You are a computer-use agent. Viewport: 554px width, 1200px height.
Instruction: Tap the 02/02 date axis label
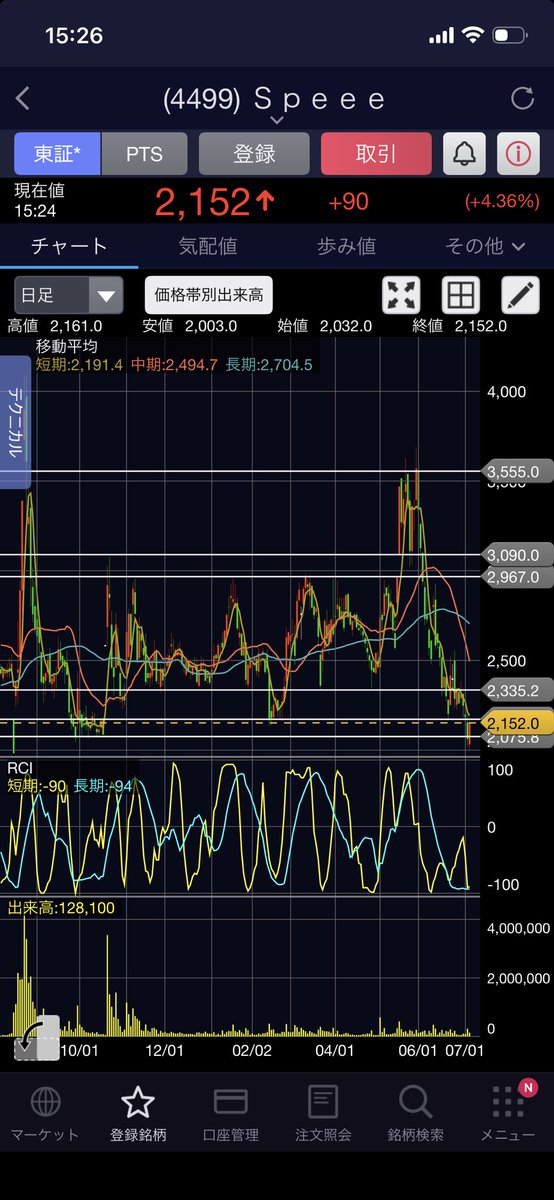252,1050
